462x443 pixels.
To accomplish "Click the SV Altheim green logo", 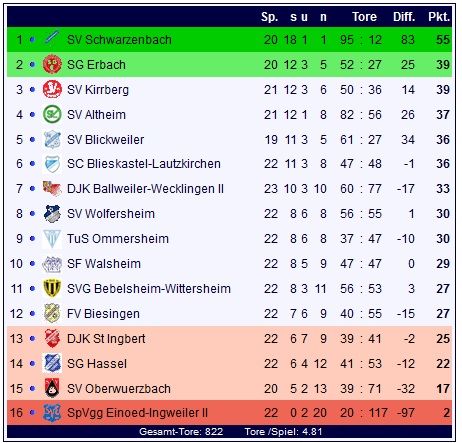I will pyautogui.click(x=52, y=114).
